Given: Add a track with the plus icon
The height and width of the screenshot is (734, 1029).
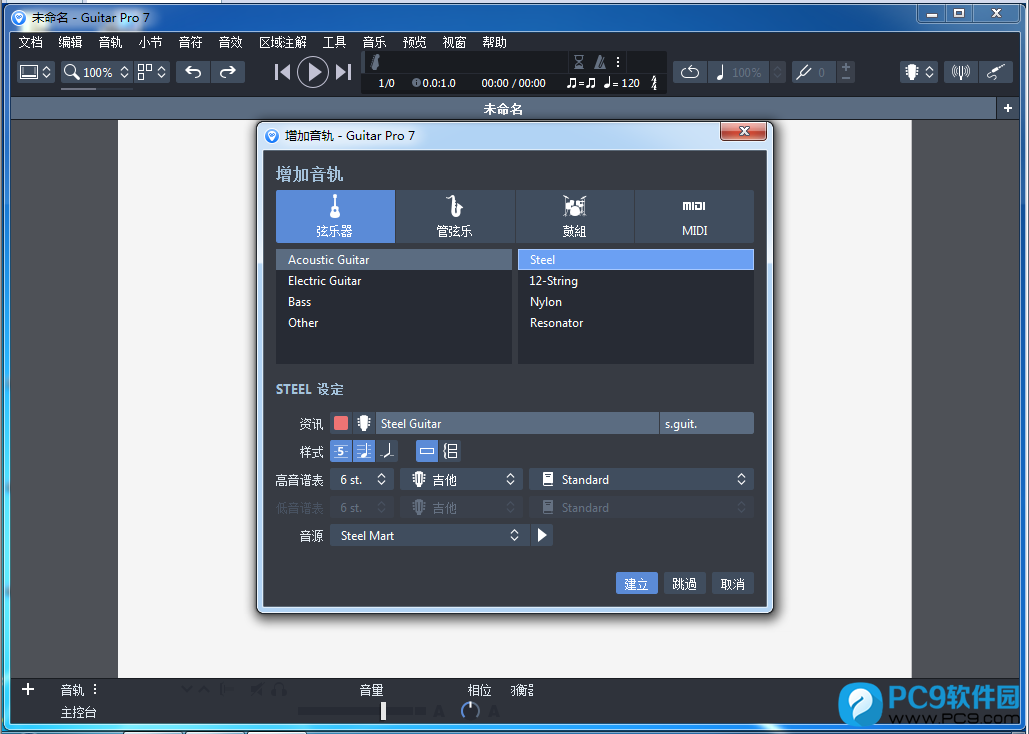Looking at the screenshot, I should [x=28, y=689].
